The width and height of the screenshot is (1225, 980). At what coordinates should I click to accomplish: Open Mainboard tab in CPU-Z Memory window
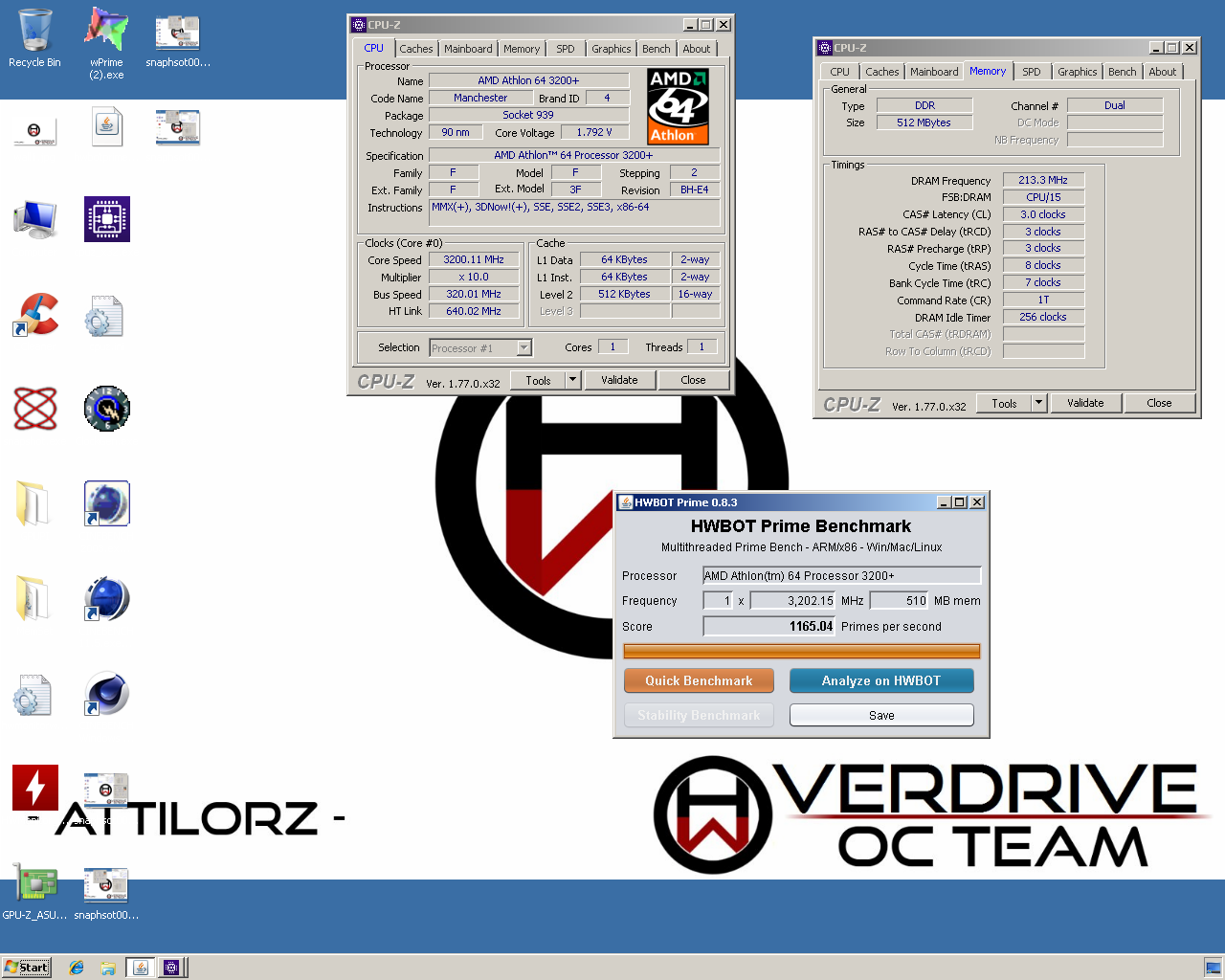pos(934,72)
